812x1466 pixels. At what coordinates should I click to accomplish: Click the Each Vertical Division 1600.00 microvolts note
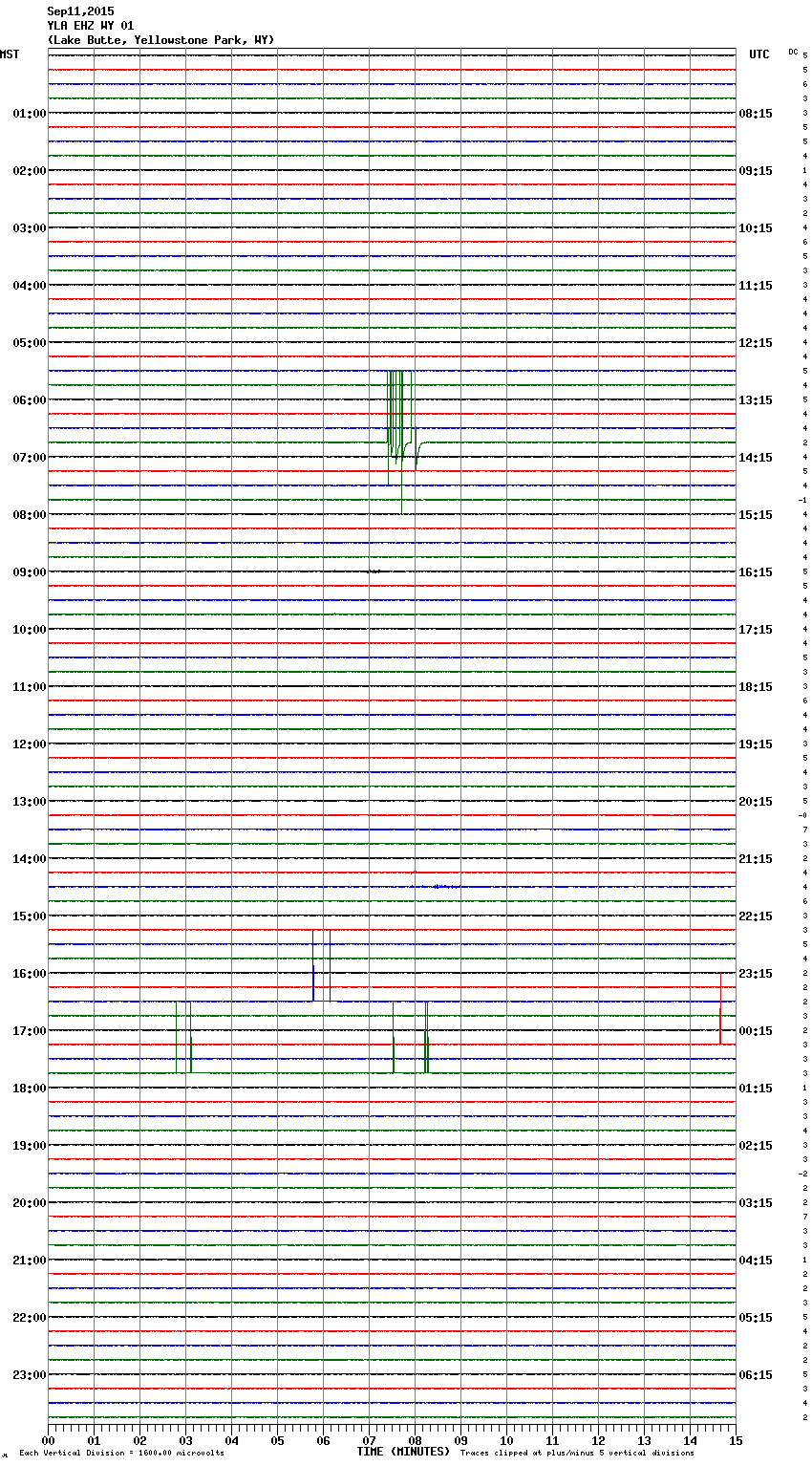click(x=121, y=1454)
